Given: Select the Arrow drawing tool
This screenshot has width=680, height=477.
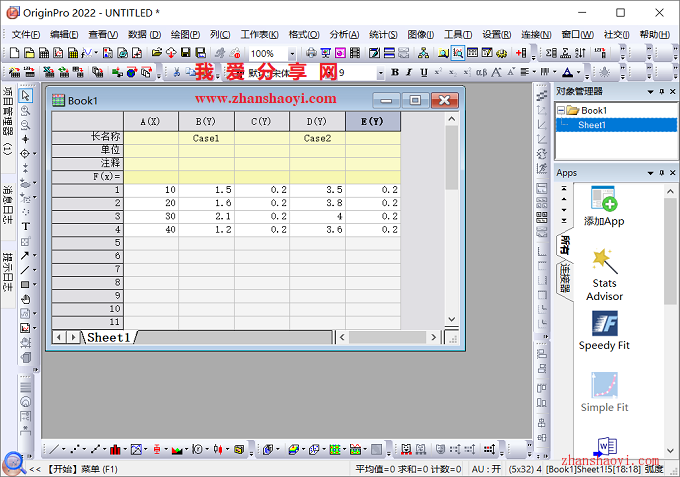Looking at the screenshot, I should tap(25, 255).
